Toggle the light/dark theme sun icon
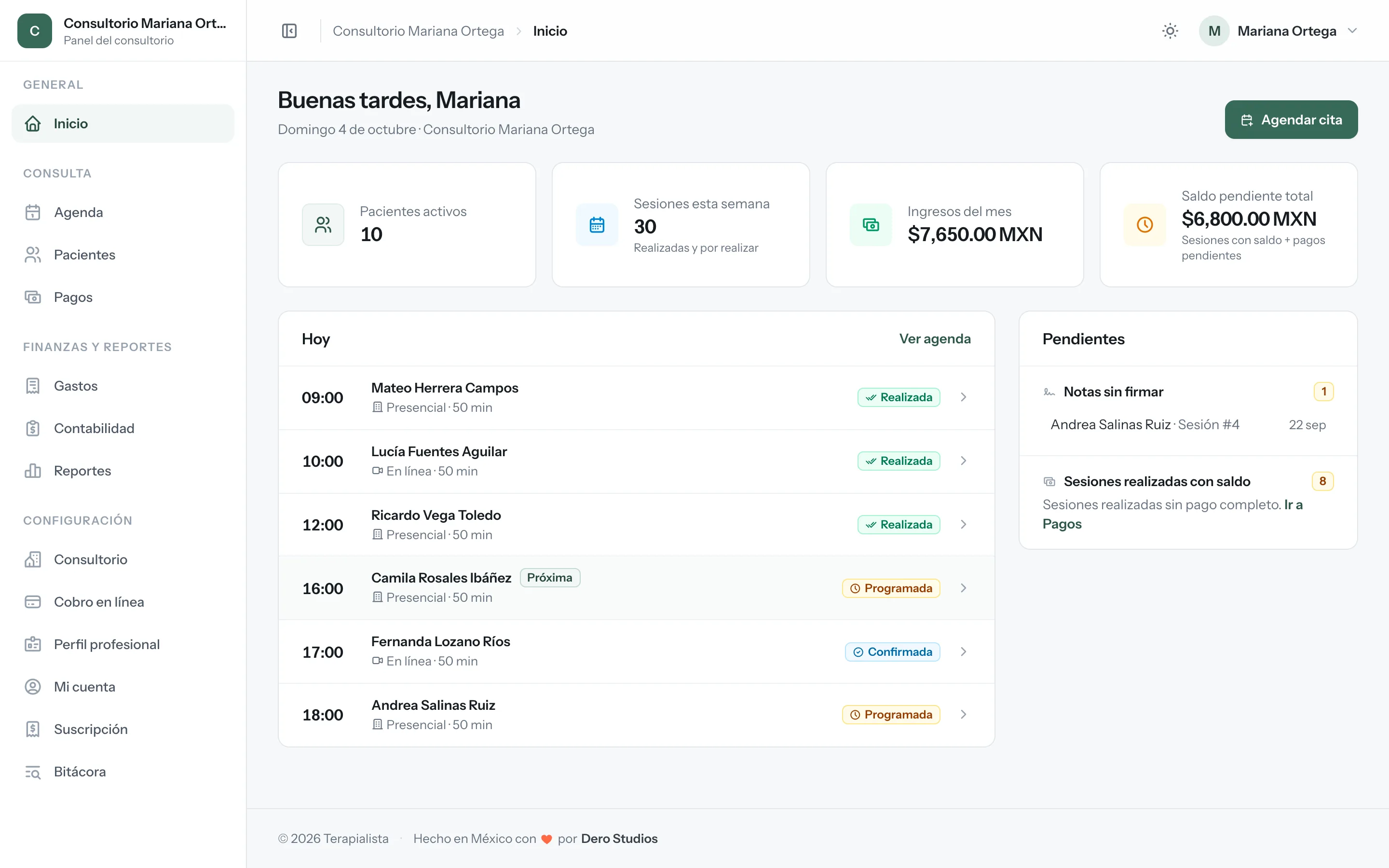This screenshot has height=868, width=1389. [1170, 31]
